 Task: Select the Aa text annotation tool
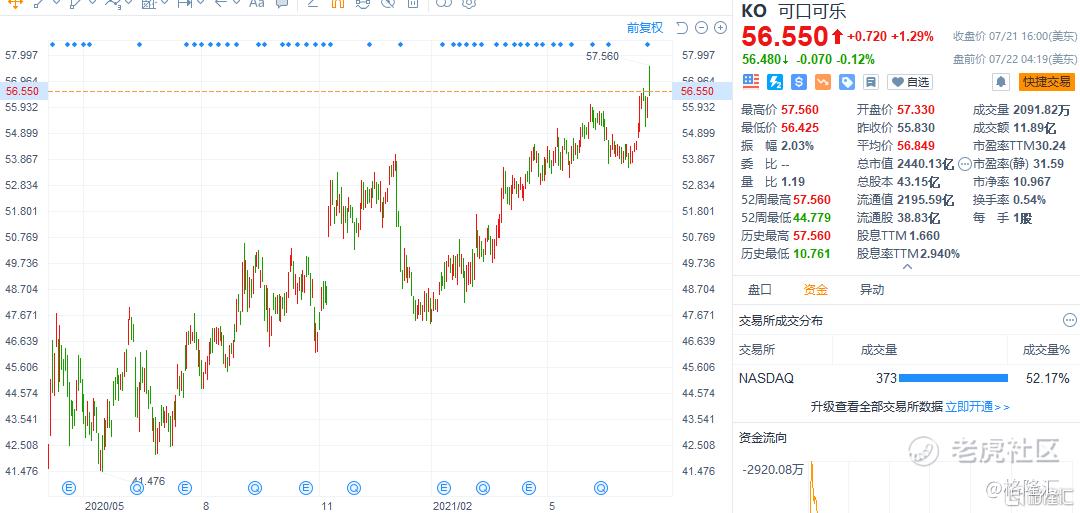click(256, 3)
